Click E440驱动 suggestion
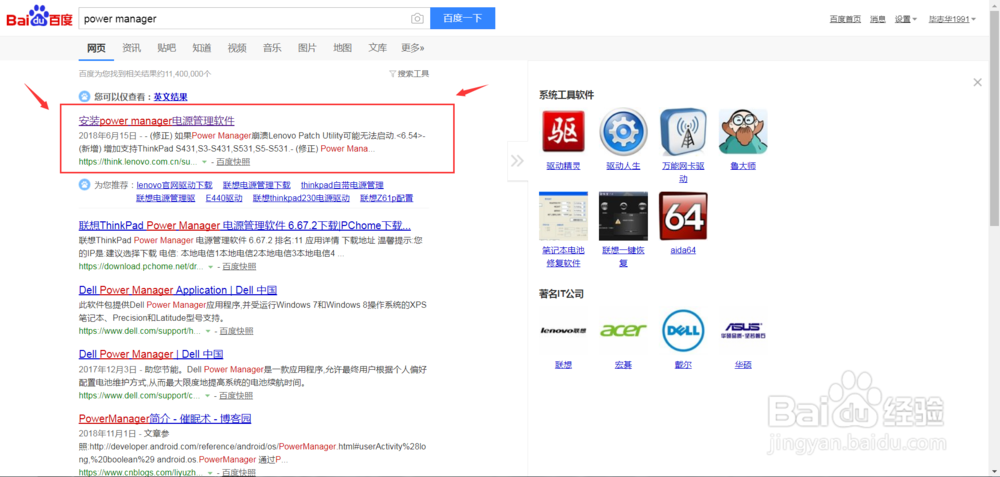 [x=224, y=198]
